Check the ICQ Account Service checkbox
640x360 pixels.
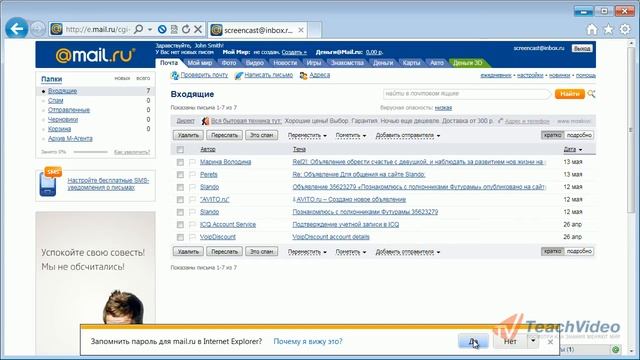[x=180, y=224]
